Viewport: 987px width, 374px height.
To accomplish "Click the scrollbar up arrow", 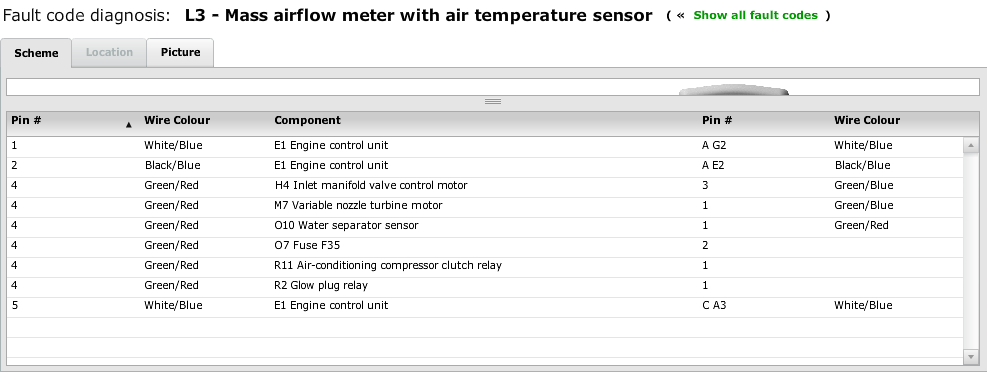I will click(971, 145).
